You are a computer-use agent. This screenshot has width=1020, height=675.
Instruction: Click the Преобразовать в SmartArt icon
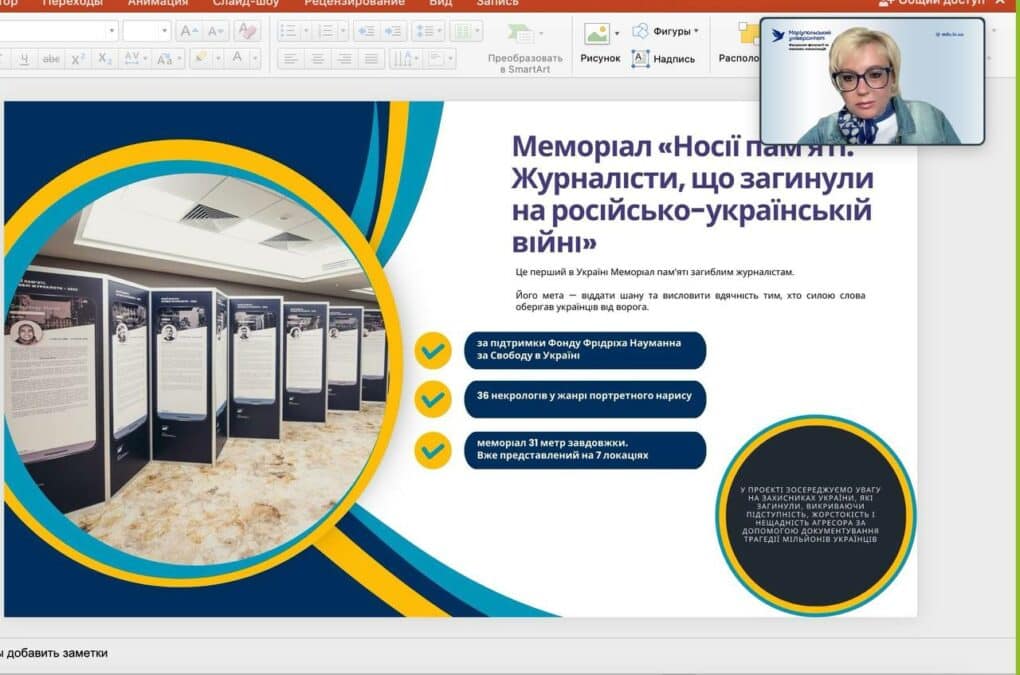point(522,34)
